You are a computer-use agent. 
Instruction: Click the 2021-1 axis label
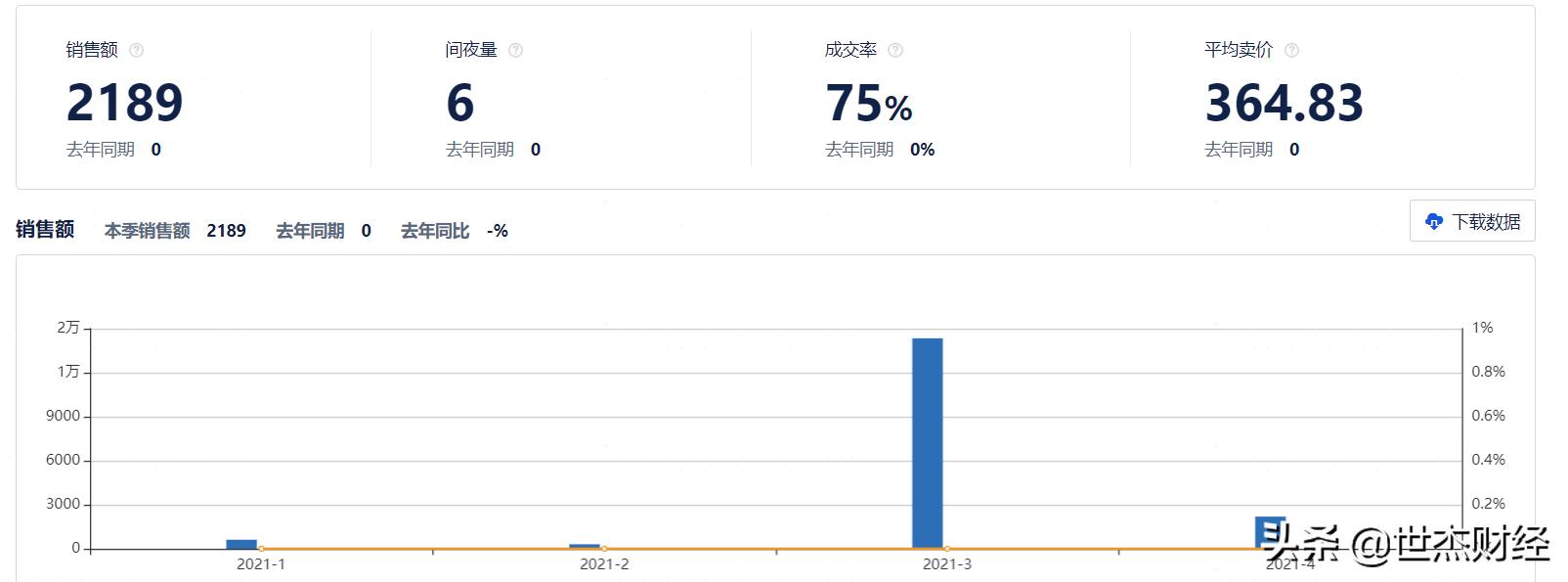click(261, 564)
